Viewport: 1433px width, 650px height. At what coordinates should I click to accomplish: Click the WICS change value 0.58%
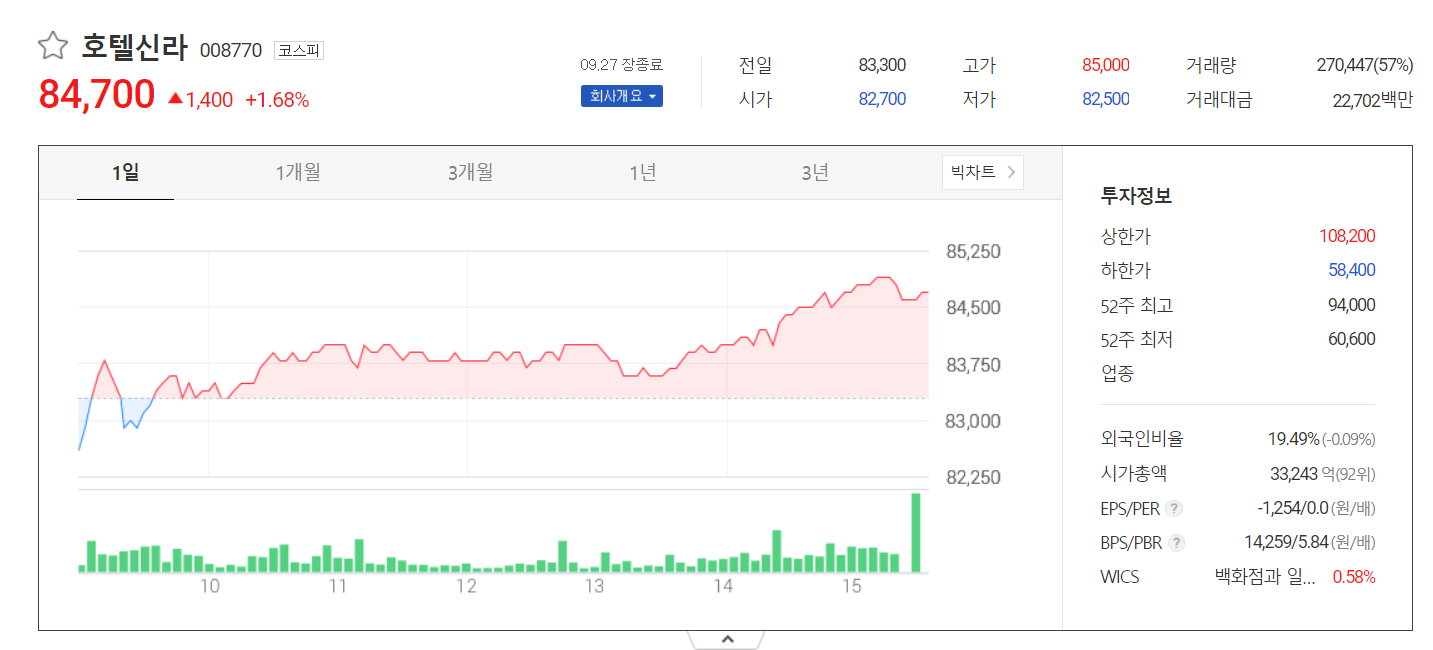1354,577
